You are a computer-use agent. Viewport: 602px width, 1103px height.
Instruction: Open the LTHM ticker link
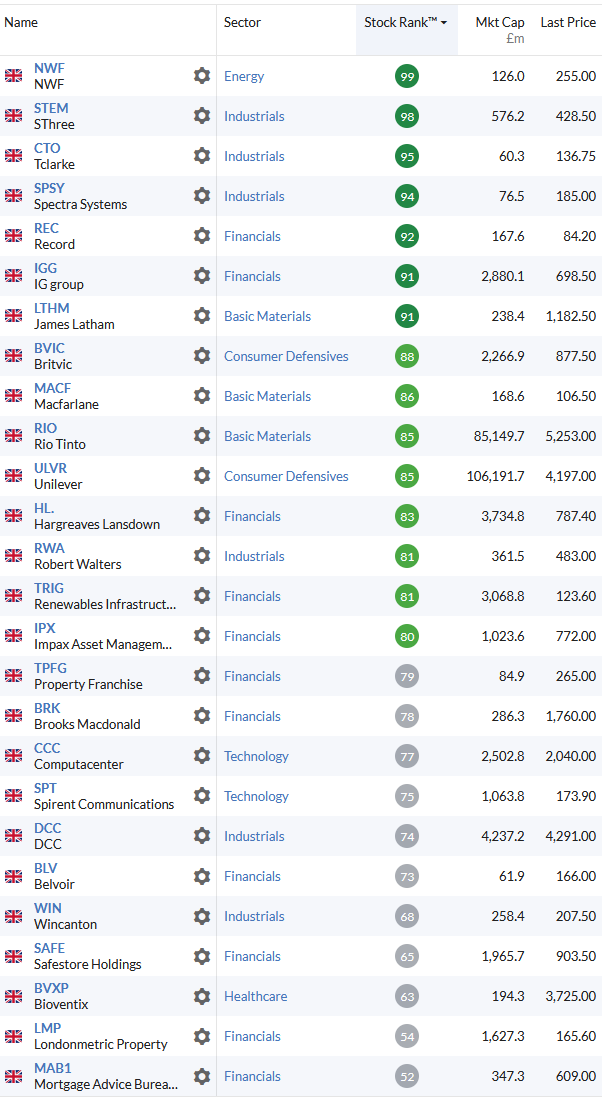[52, 308]
